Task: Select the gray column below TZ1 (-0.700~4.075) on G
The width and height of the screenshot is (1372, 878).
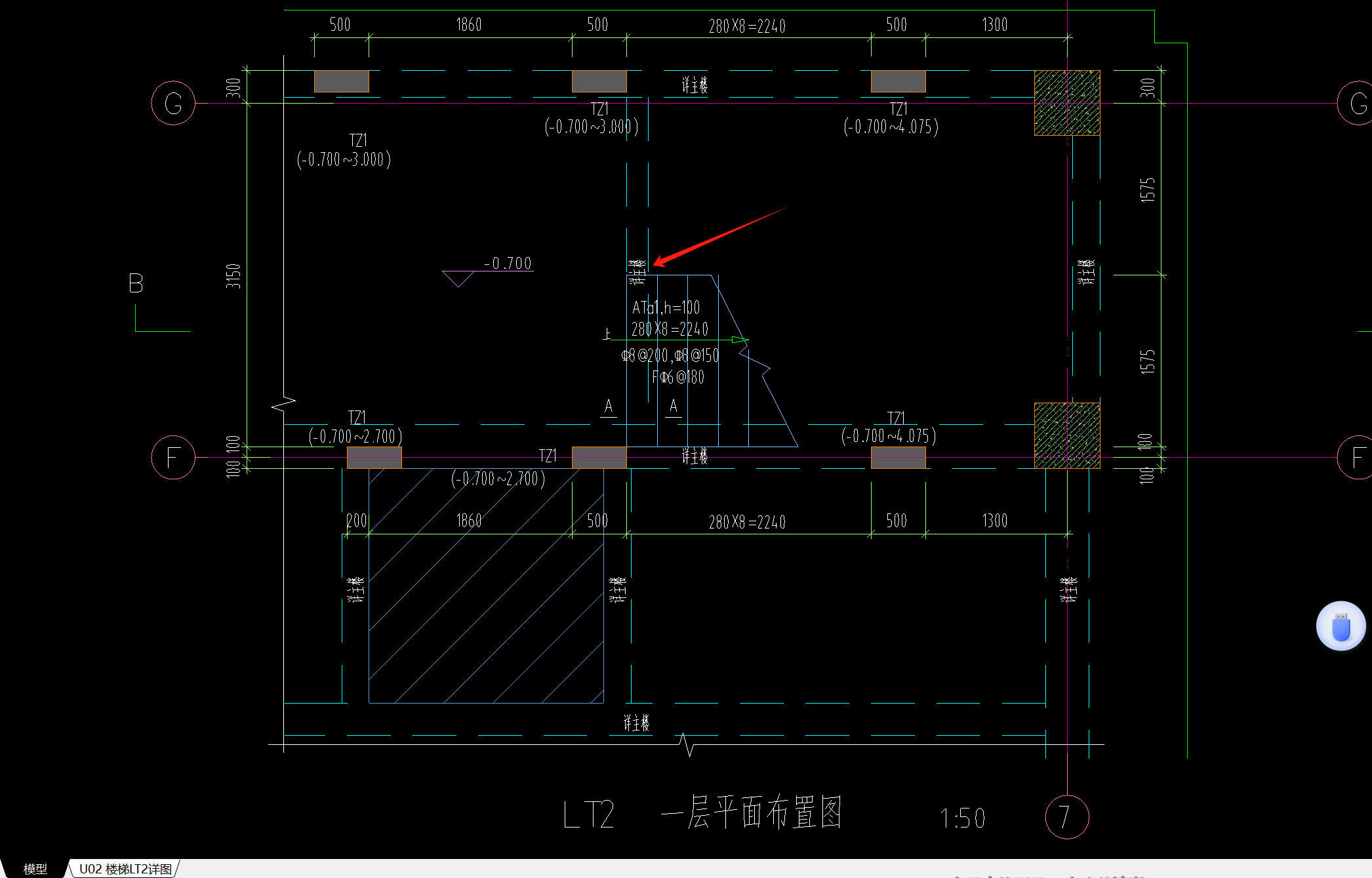Action: click(x=898, y=81)
